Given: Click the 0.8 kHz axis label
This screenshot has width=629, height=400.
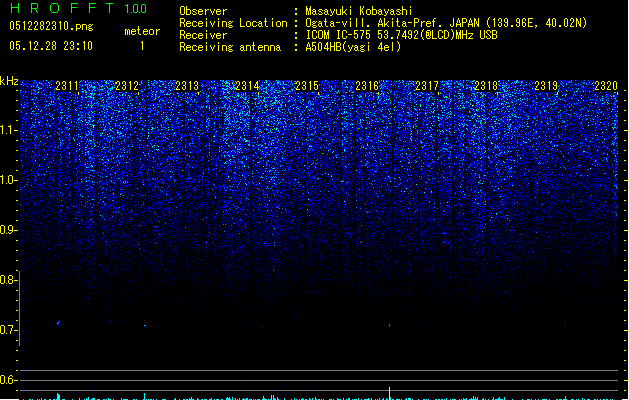Looking at the screenshot, I should pyautogui.click(x=9, y=280).
